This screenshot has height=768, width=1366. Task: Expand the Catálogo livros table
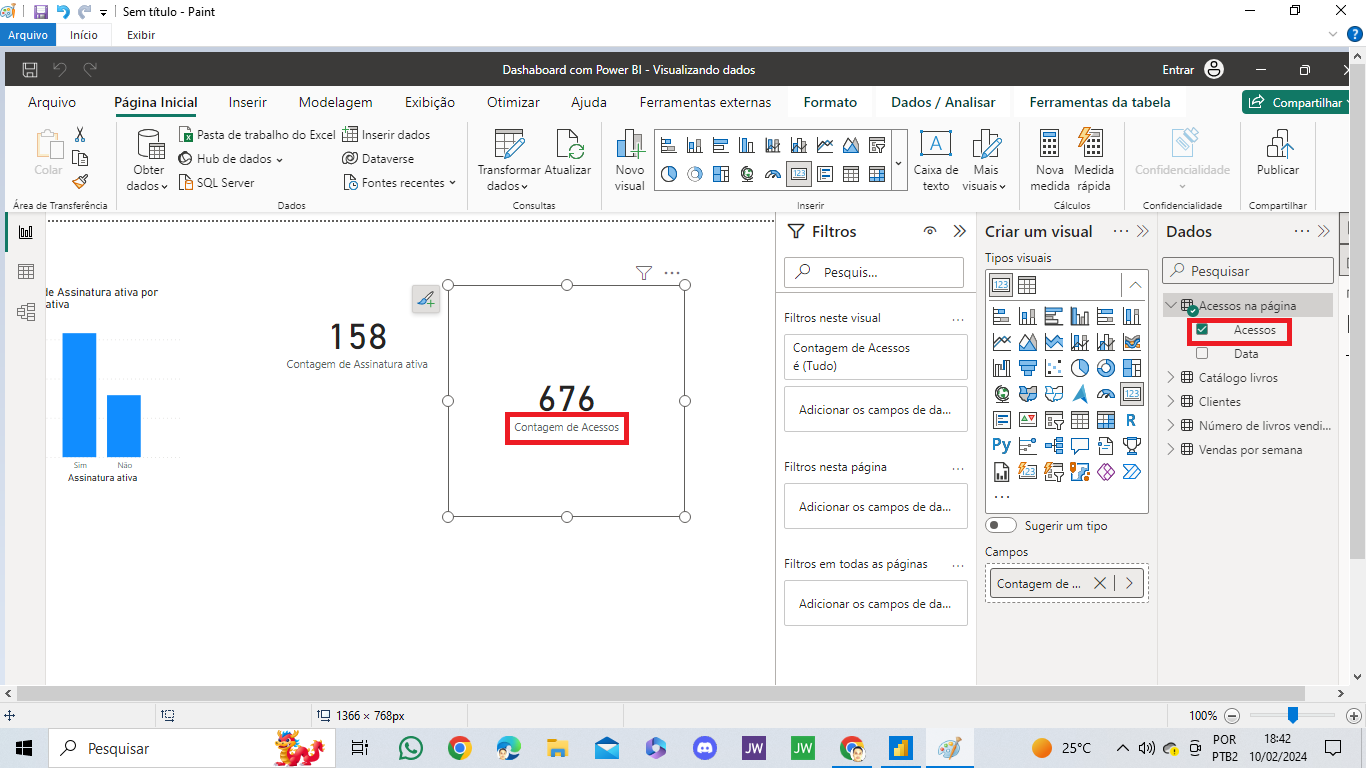pyautogui.click(x=1171, y=378)
